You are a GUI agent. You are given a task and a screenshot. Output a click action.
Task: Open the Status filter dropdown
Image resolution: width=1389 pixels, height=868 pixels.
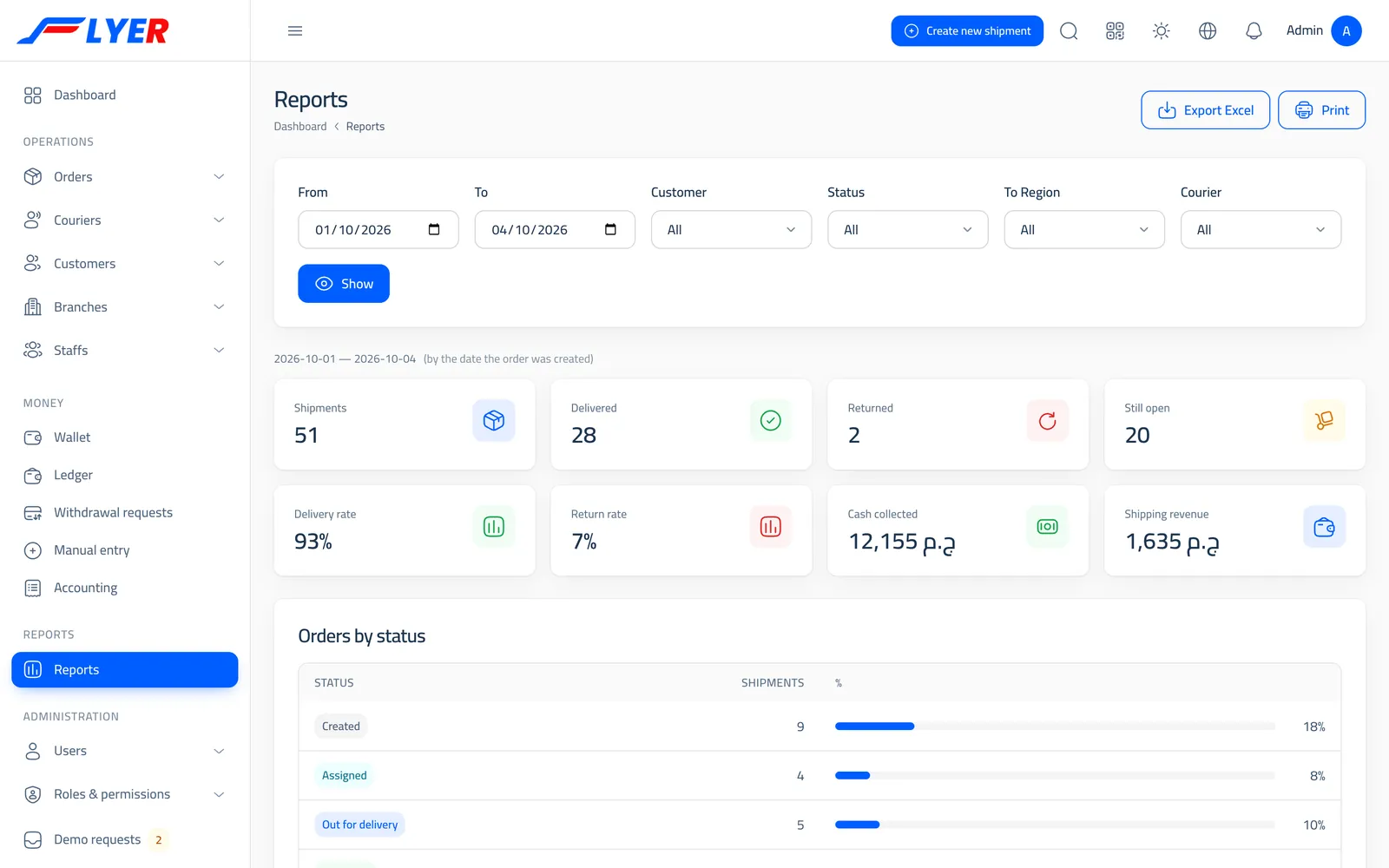pyautogui.click(x=907, y=230)
